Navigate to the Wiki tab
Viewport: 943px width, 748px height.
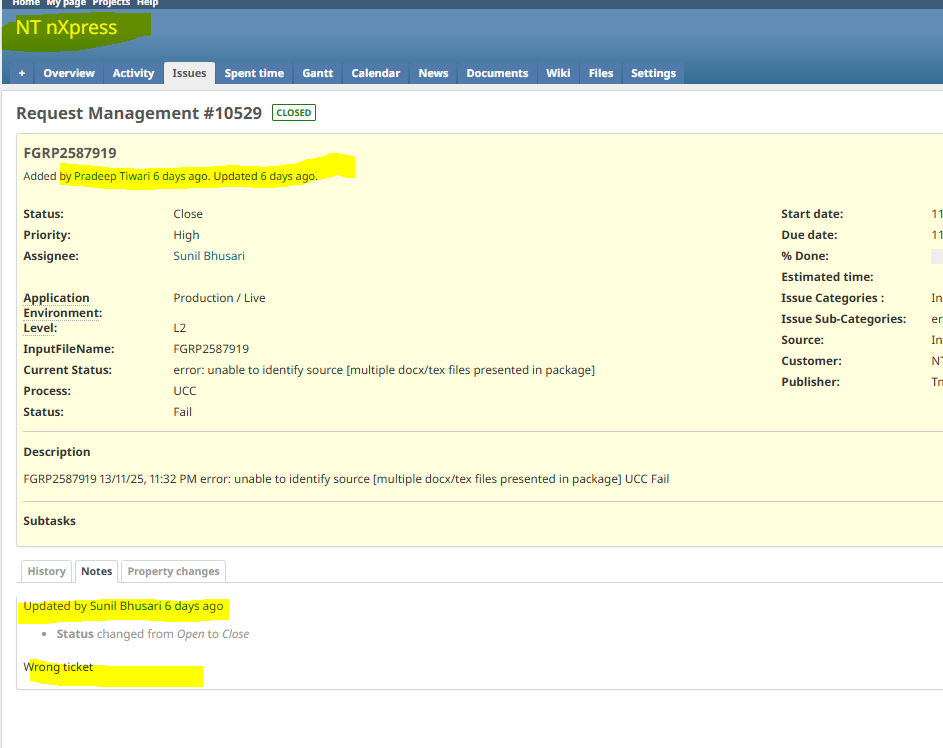(558, 73)
